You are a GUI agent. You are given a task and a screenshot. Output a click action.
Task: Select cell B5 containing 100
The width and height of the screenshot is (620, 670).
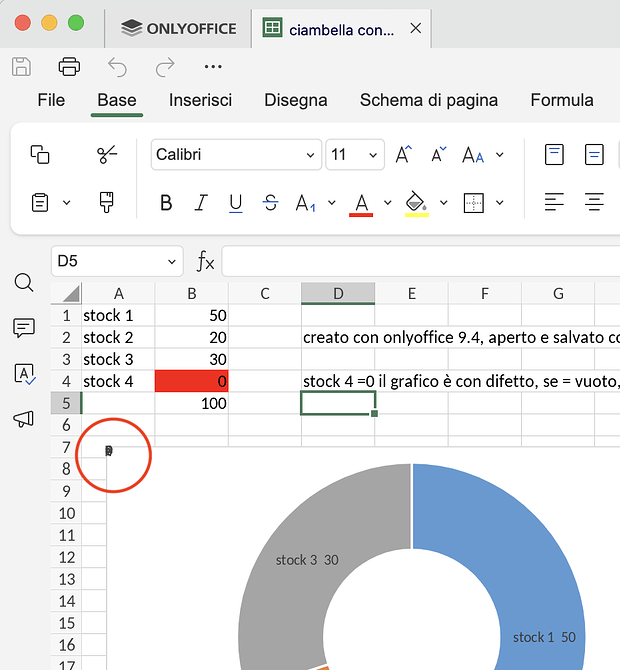click(x=192, y=403)
